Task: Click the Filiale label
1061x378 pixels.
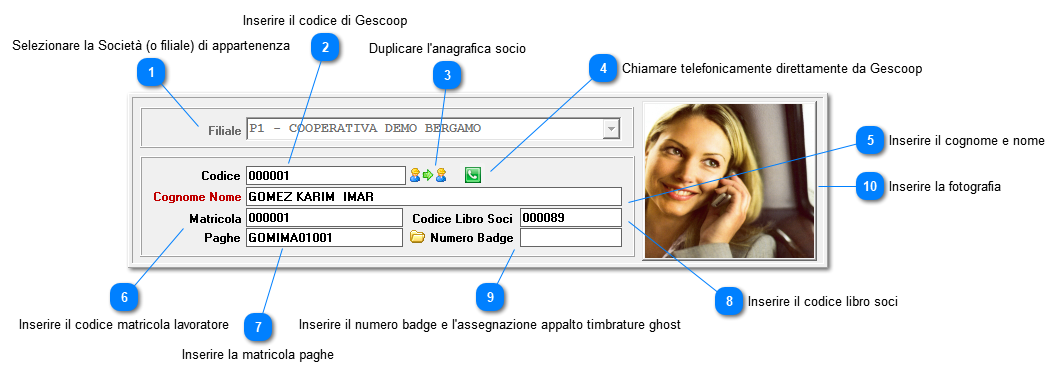Action: [224, 131]
